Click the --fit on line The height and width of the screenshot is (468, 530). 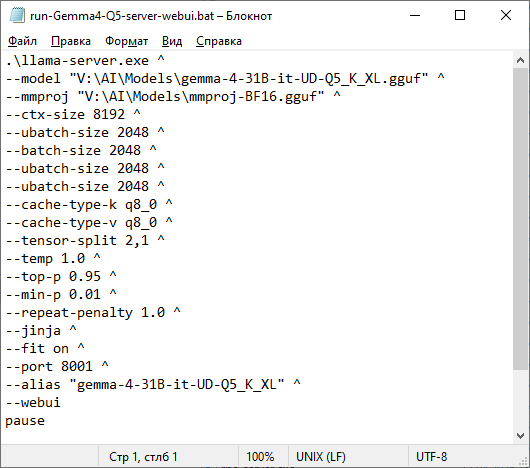point(45,349)
